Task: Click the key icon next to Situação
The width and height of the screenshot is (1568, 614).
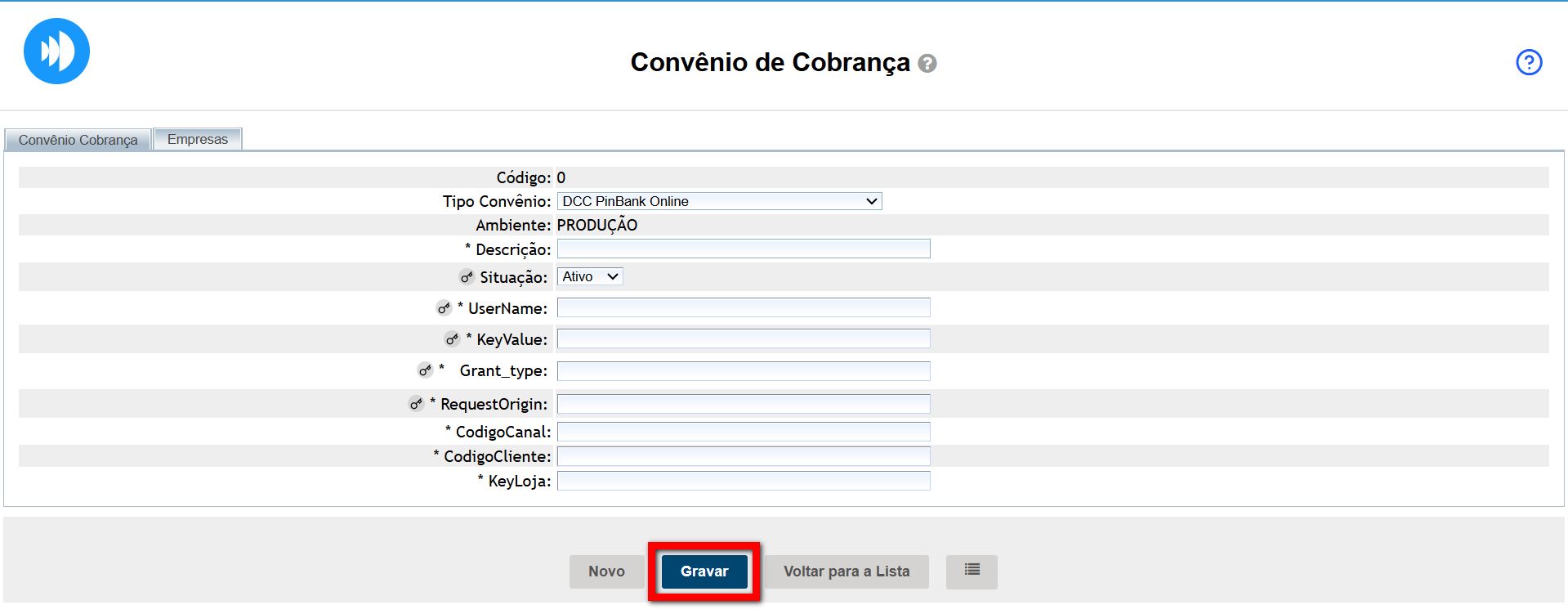Action: click(x=467, y=277)
